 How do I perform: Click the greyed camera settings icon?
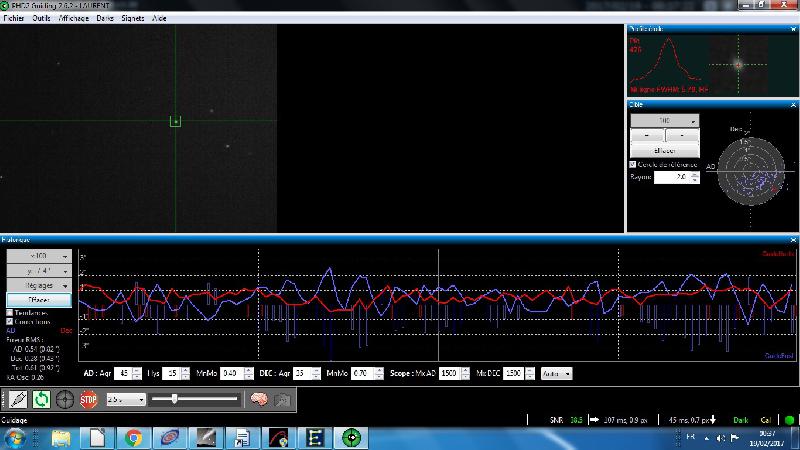pos(282,399)
